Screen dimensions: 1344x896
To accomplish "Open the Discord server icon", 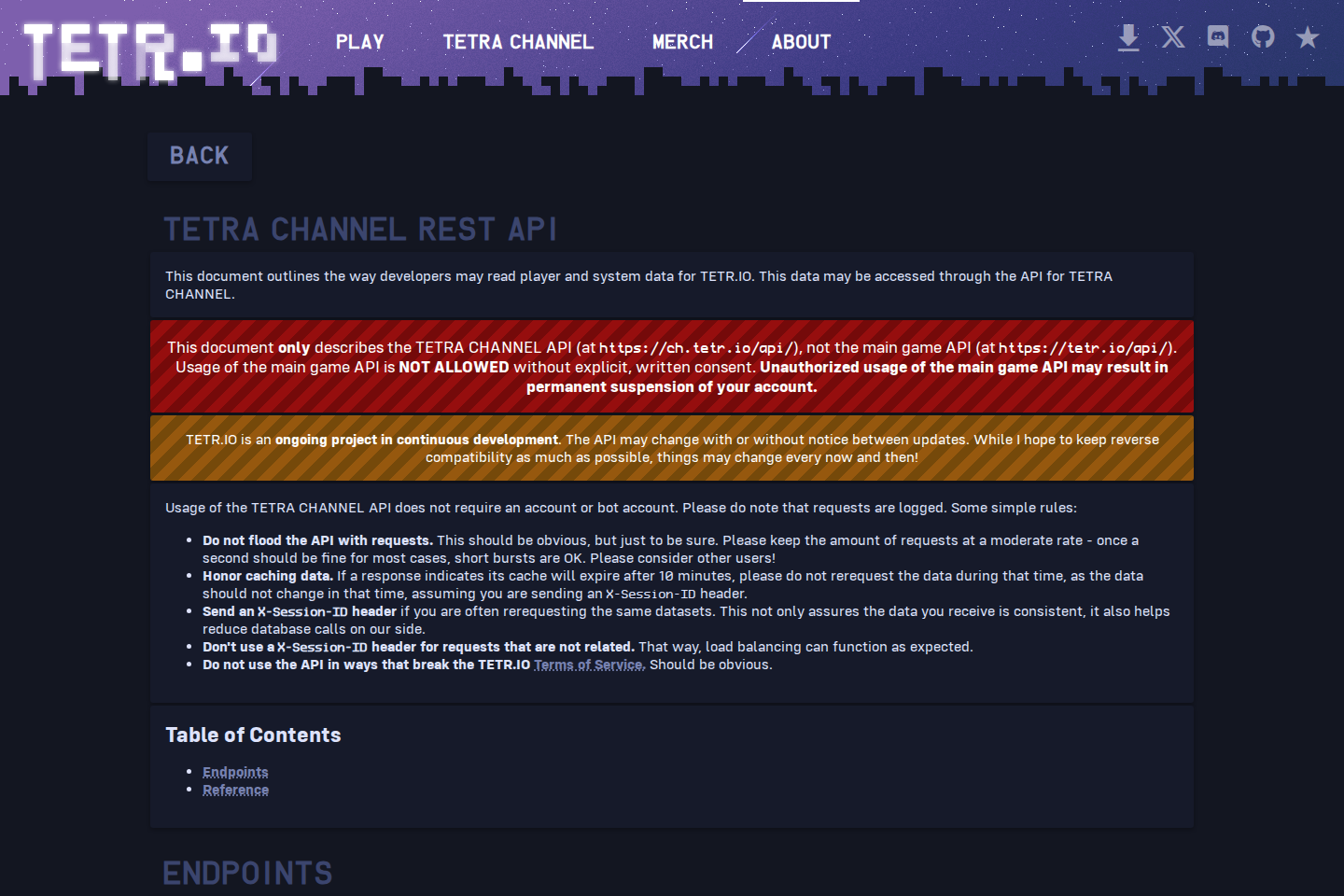I will [x=1217, y=37].
